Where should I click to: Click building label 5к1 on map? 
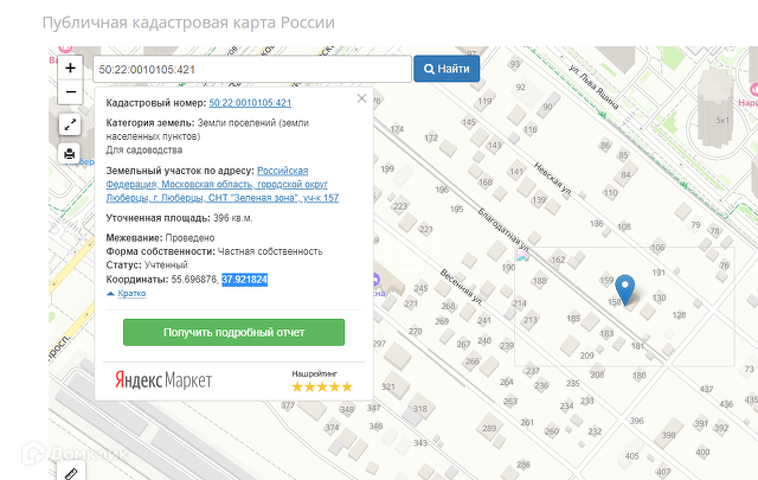pos(723,120)
